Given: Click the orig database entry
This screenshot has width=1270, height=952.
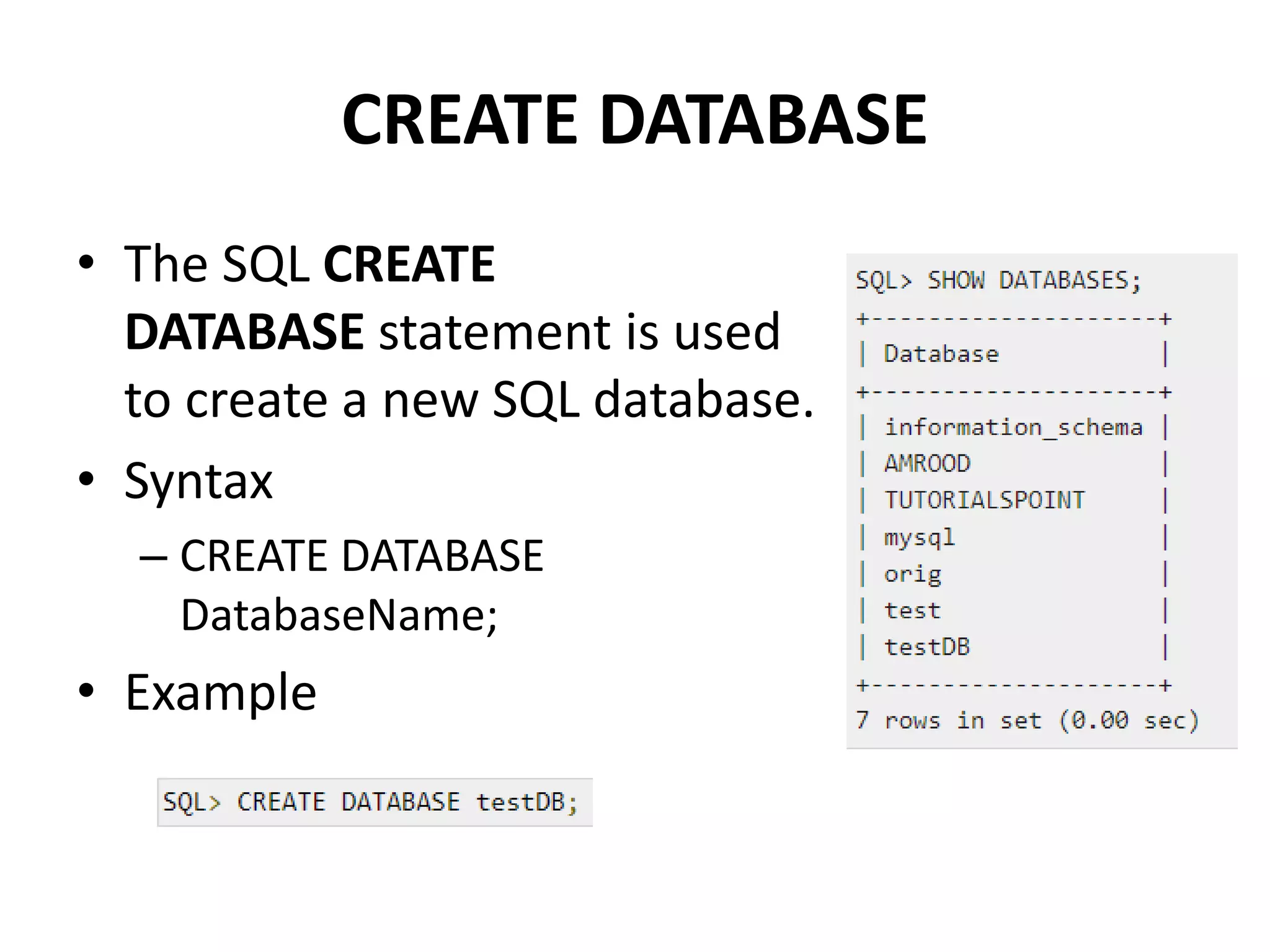Looking at the screenshot, I should 912,574.
